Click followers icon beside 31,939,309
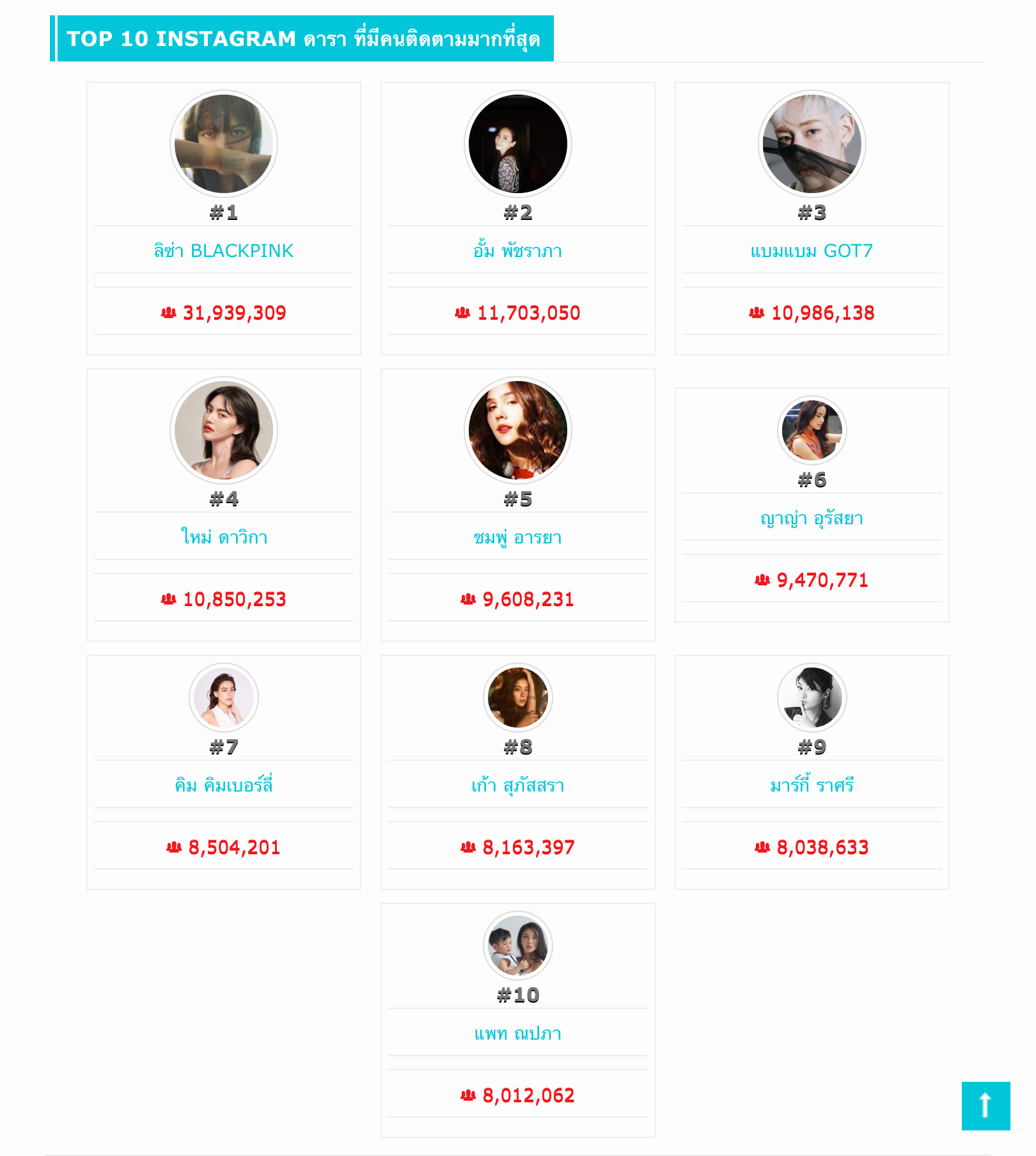 click(168, 313)
